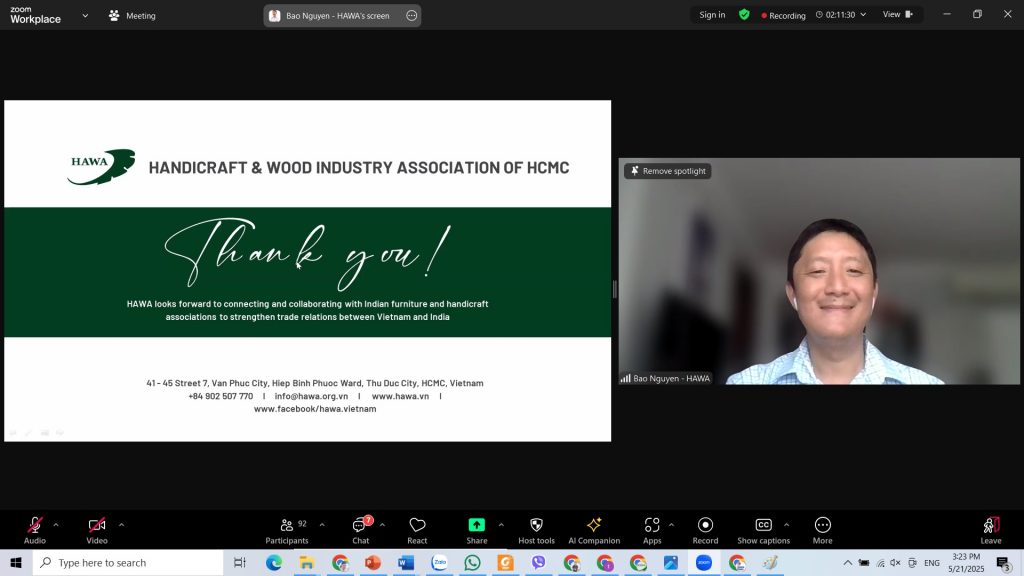Open Viber from taskbar
This screenshot has height=576, width=1024.
pyautogui.click(x=538, y=562)
